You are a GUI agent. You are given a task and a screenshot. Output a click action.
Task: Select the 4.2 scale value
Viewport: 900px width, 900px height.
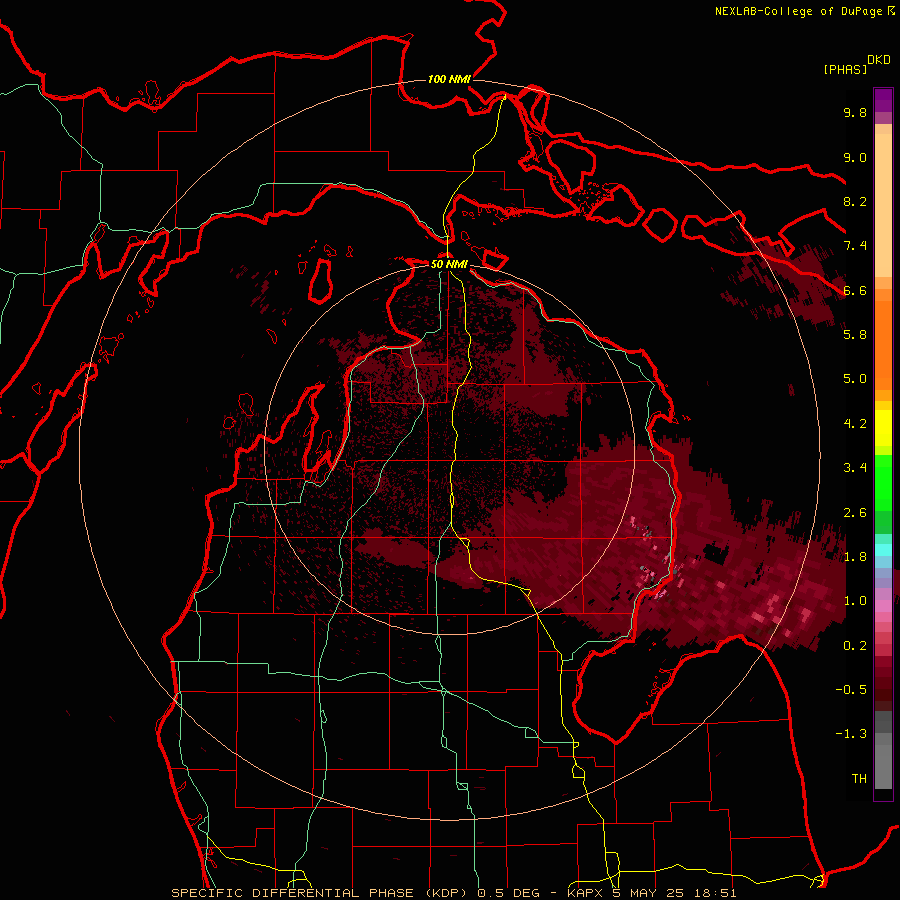click(855, 424)
